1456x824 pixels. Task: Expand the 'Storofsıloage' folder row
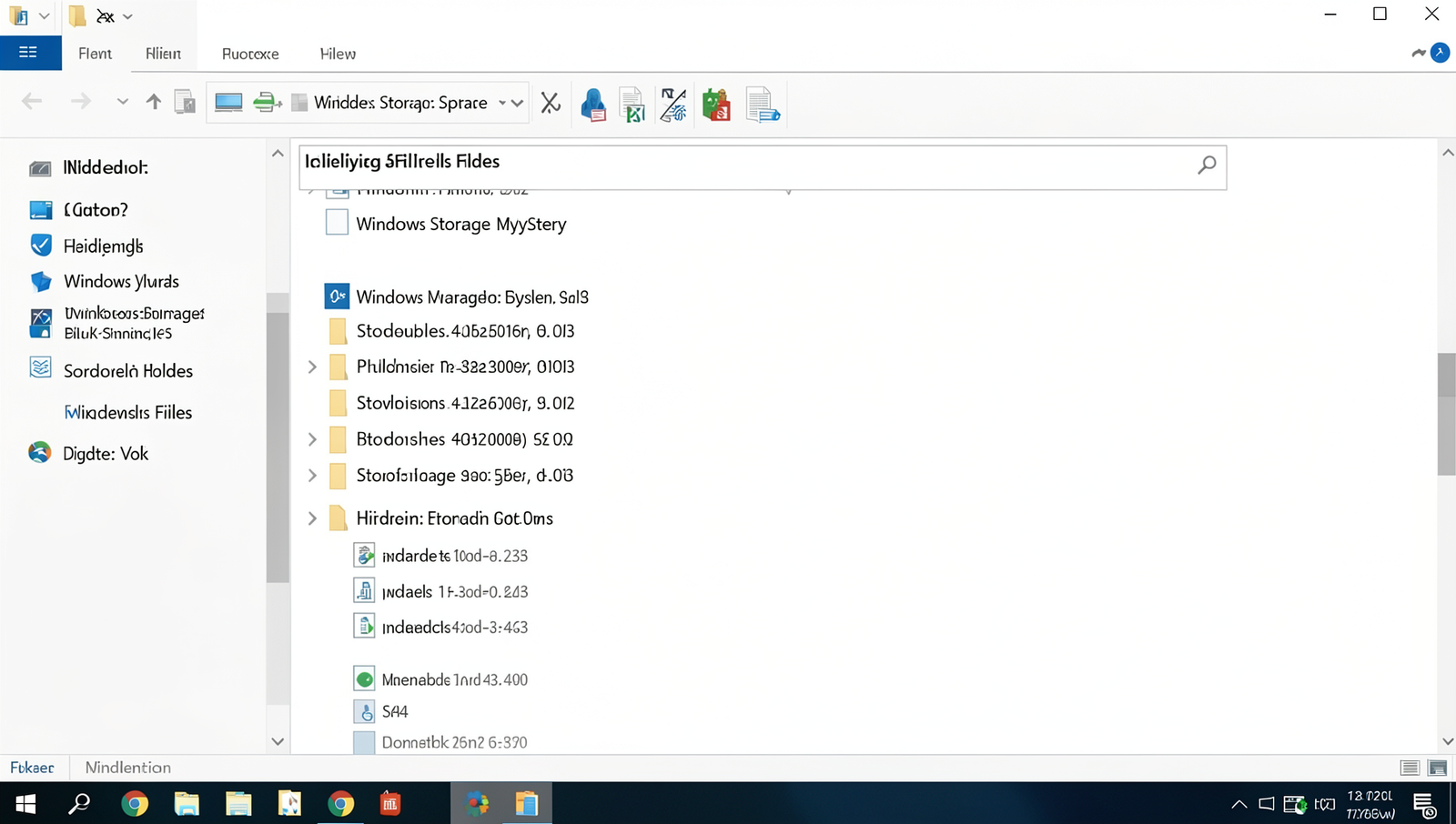312,476
